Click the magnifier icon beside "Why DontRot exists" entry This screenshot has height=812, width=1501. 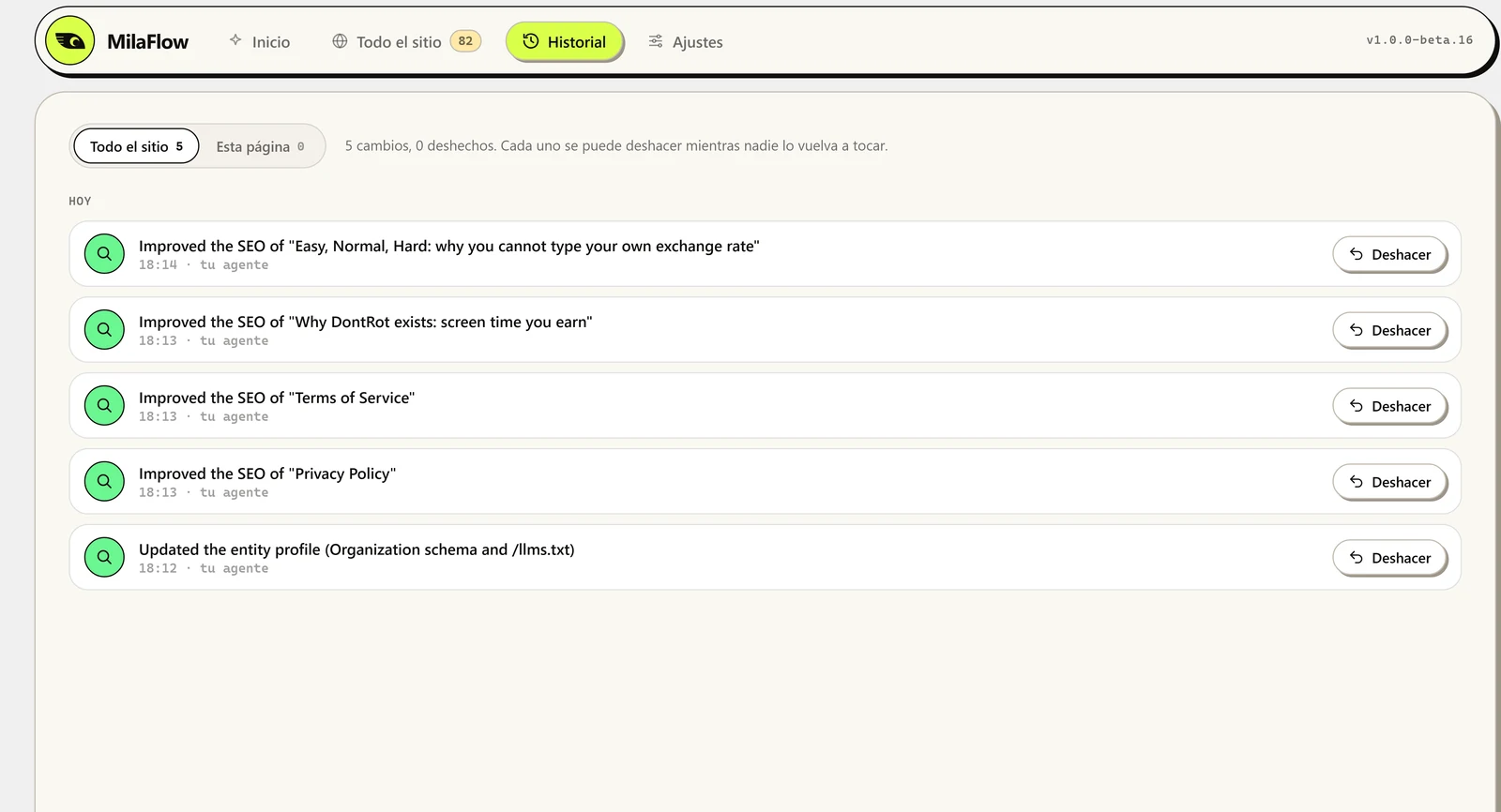point(104,330)
